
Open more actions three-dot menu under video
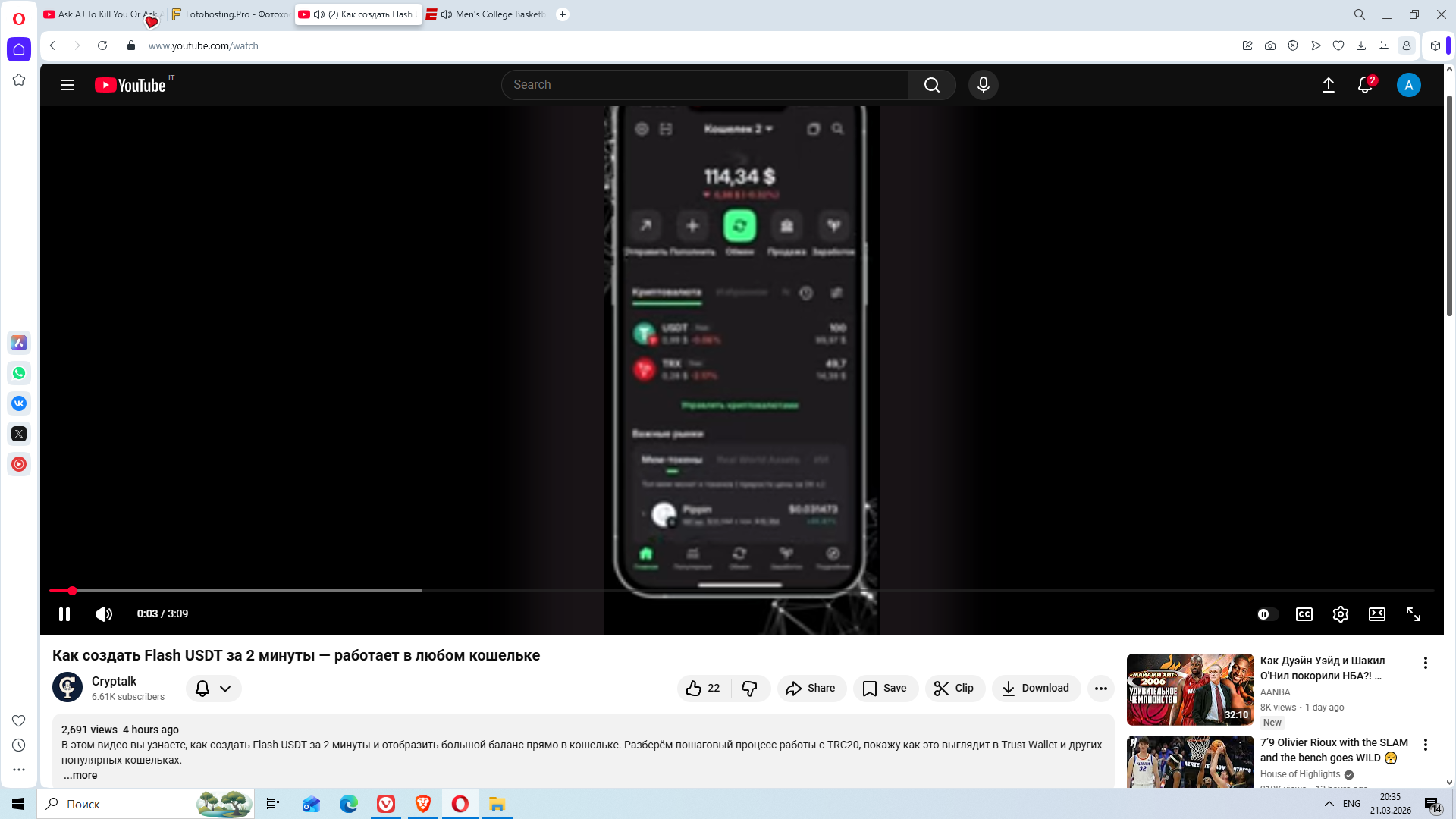click(x=1101, y=689)
